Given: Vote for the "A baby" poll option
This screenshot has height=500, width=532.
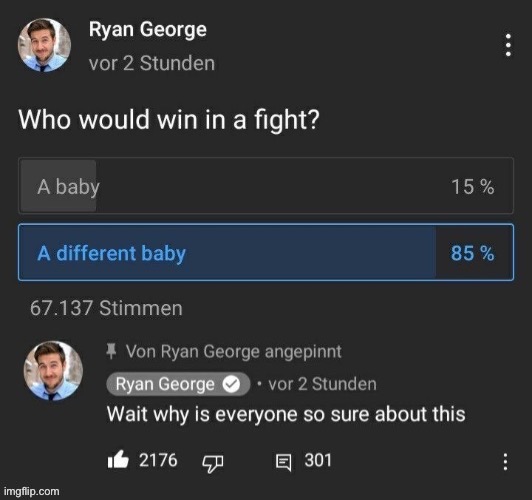Looking at the screenshot, I should point(266,186).
